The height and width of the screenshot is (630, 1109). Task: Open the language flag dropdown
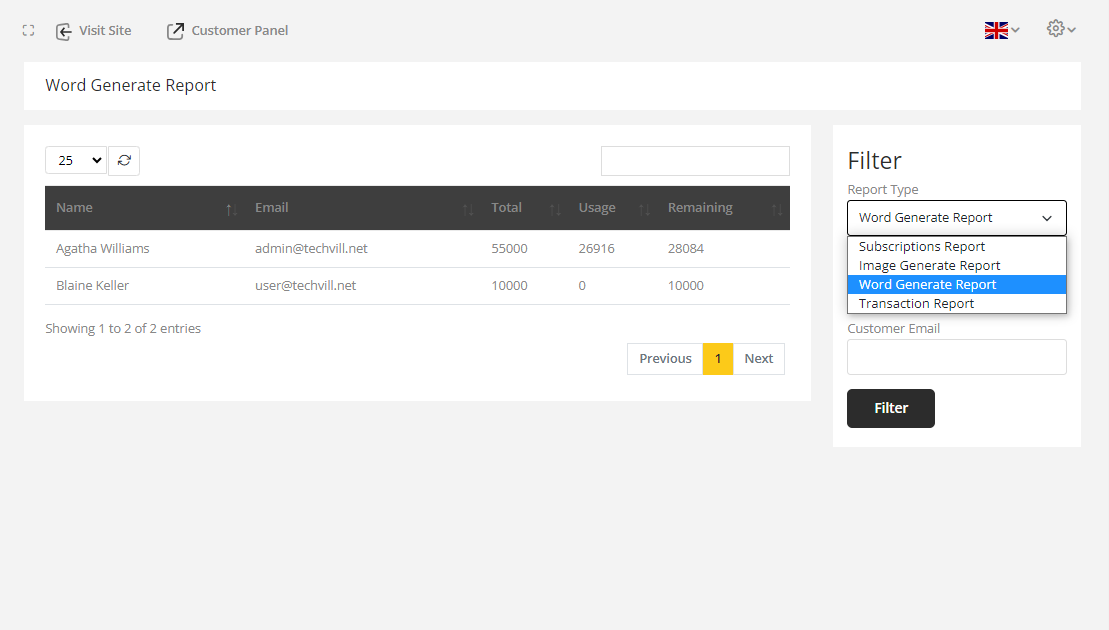[1001, 30]
